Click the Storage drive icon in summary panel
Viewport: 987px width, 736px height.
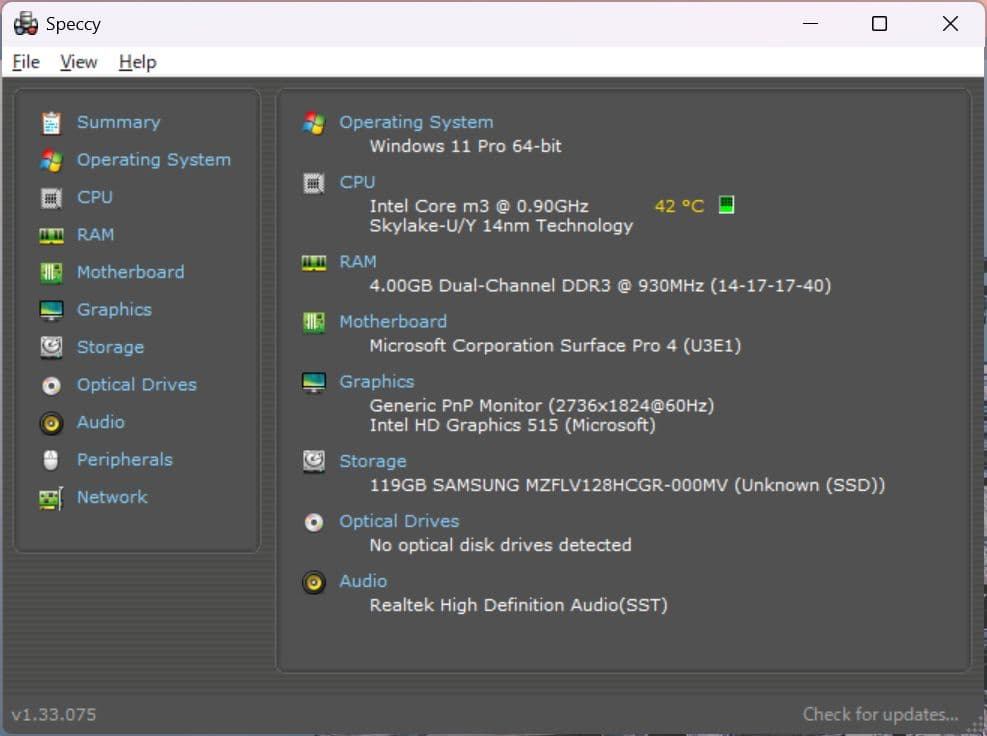pyautogui.click(x=313, y=462)
